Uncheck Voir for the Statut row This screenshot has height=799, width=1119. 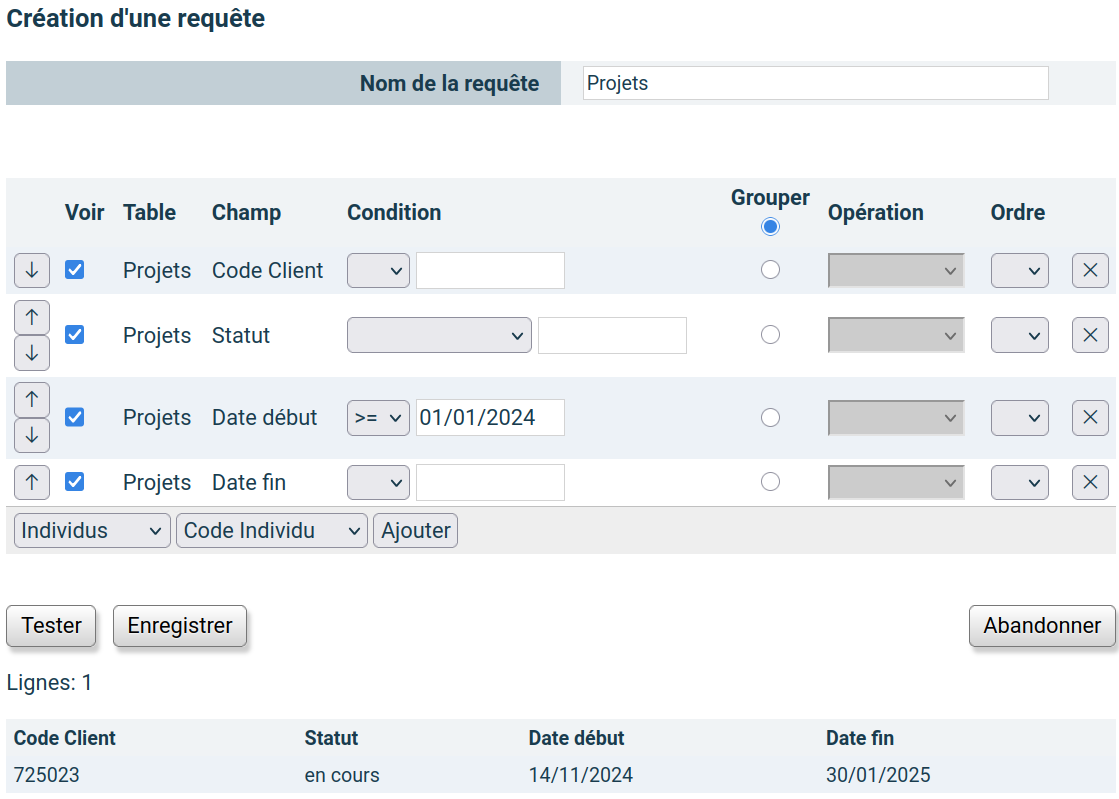pyautogui.click(x=74, y=335)
